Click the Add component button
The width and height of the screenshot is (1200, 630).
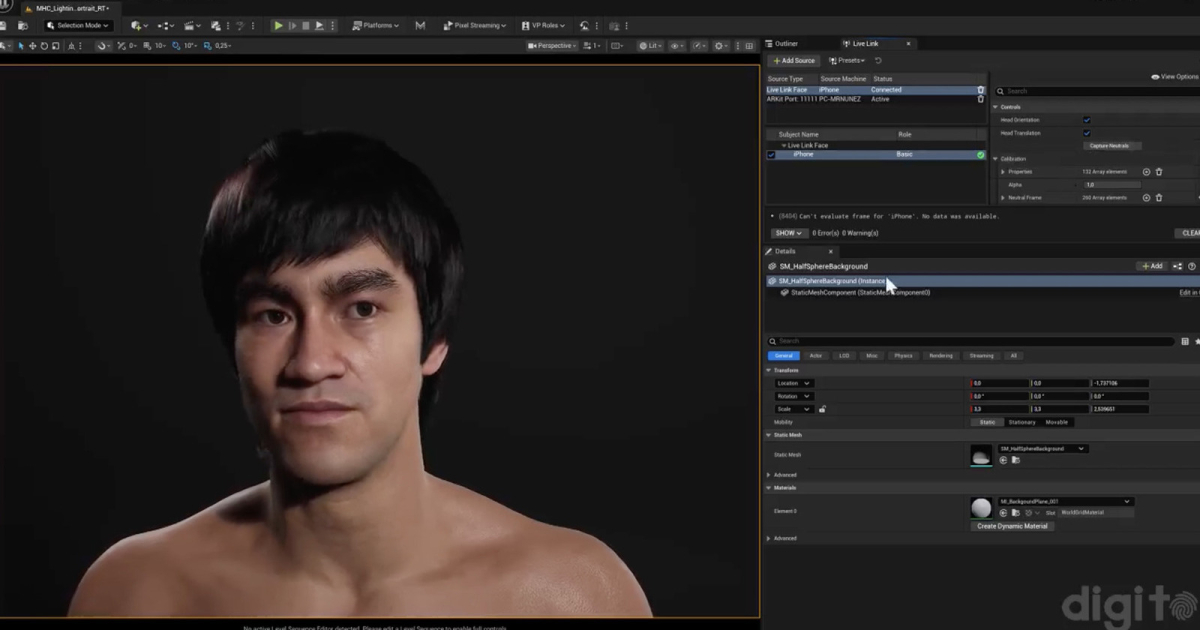click(x=1152, y=267)
